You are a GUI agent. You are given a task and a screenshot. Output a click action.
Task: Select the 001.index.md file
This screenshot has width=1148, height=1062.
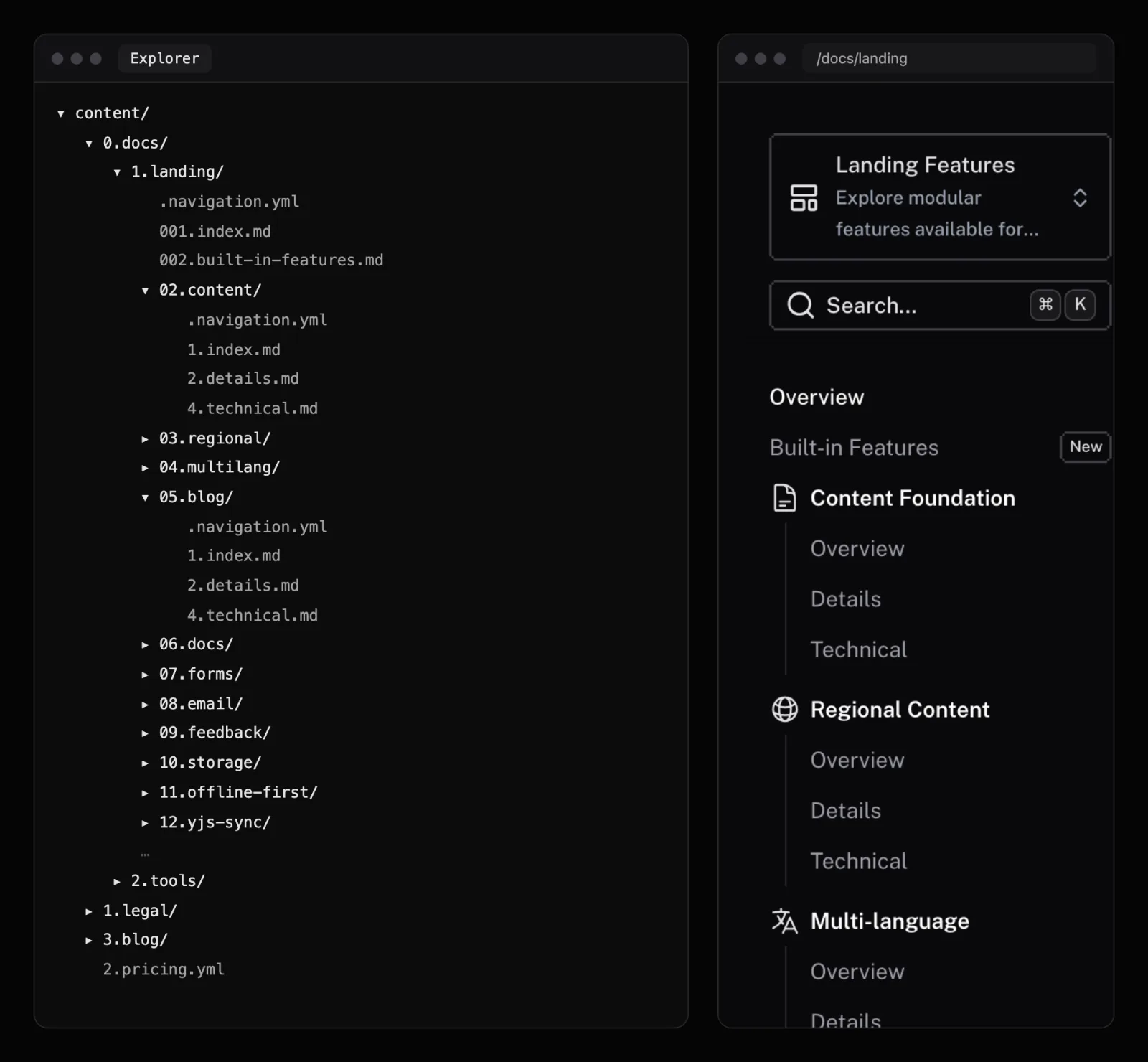215,232
